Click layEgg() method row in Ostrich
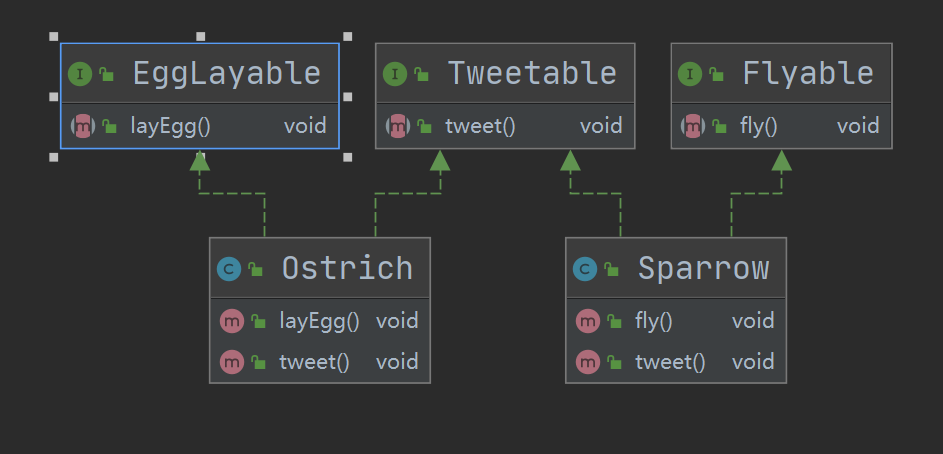Image resolution: width=943 pixels, height=454 pixels. [x=319, y=321]
